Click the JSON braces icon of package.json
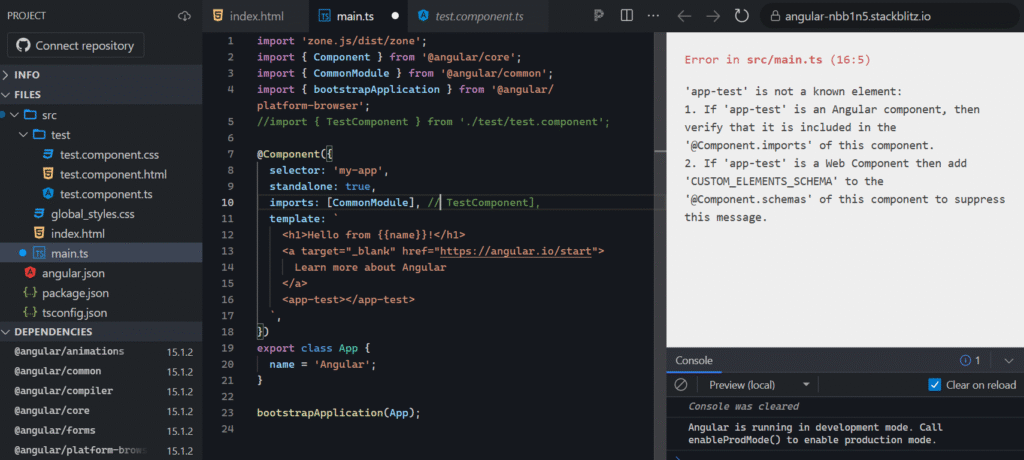This screenshot has height=460, width=1024. 29,293
